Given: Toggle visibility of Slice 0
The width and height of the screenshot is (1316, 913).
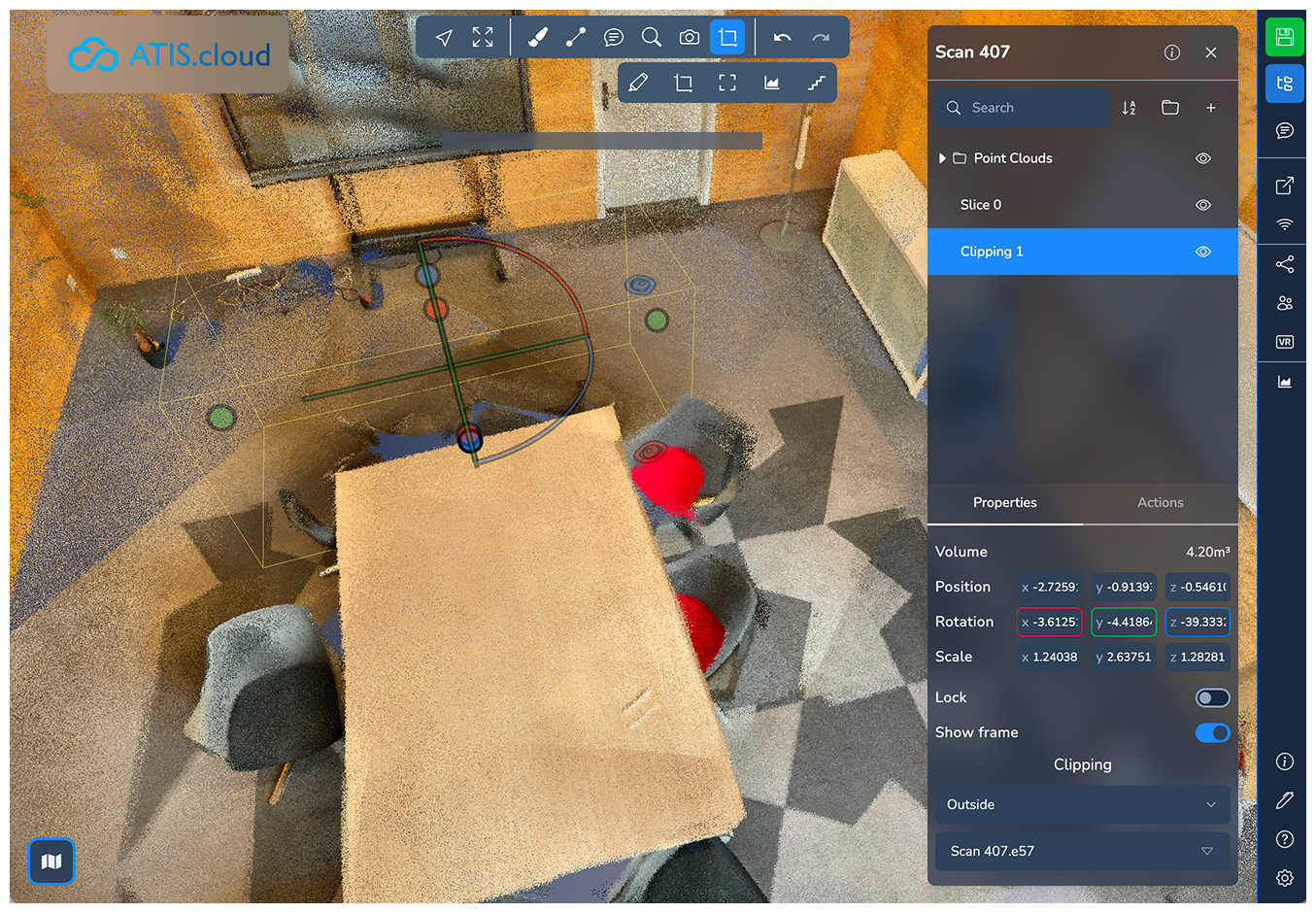Looking at the screenshot, I should click(1202, 205).
